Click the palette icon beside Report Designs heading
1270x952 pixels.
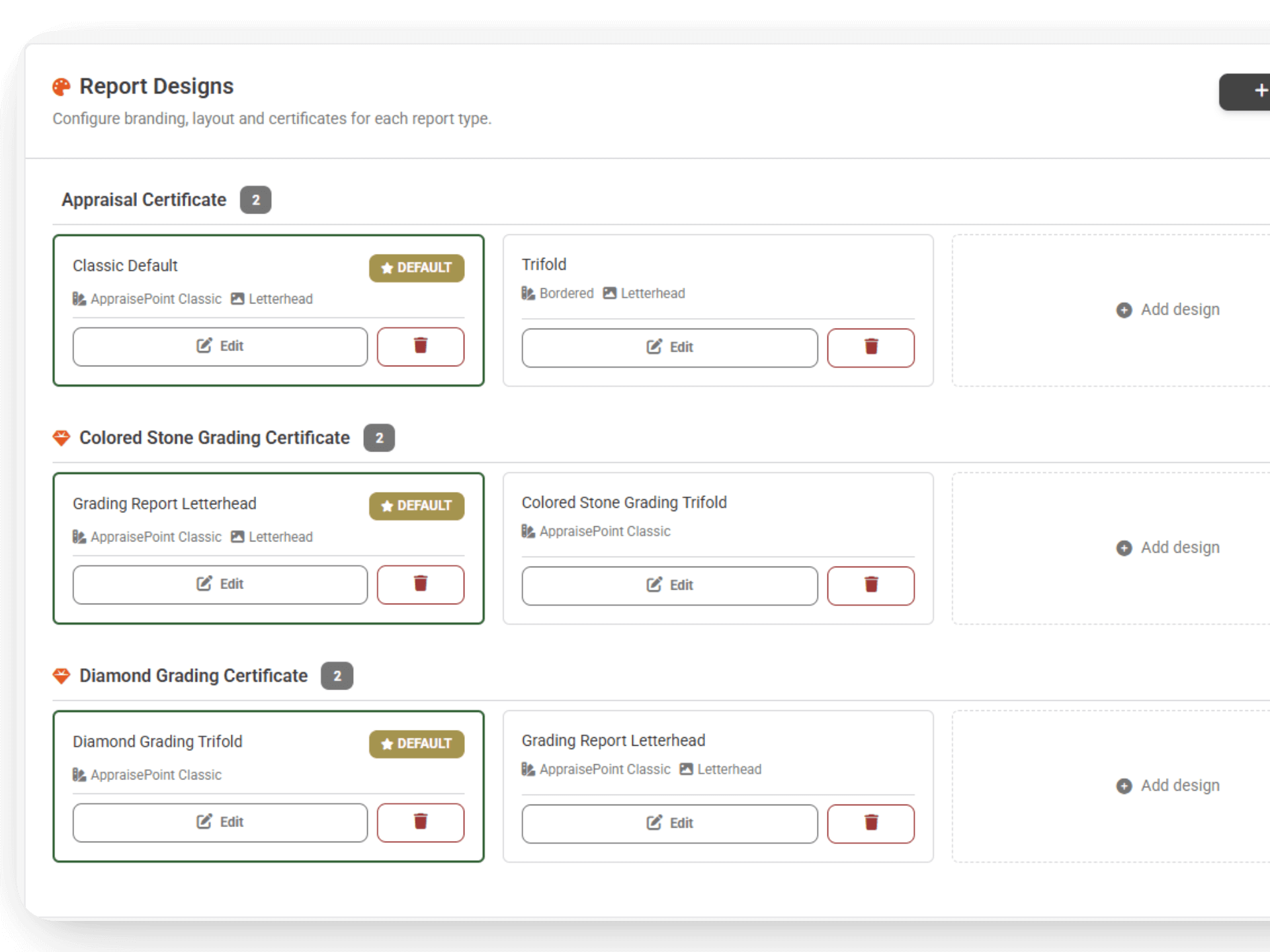[62, 86]
